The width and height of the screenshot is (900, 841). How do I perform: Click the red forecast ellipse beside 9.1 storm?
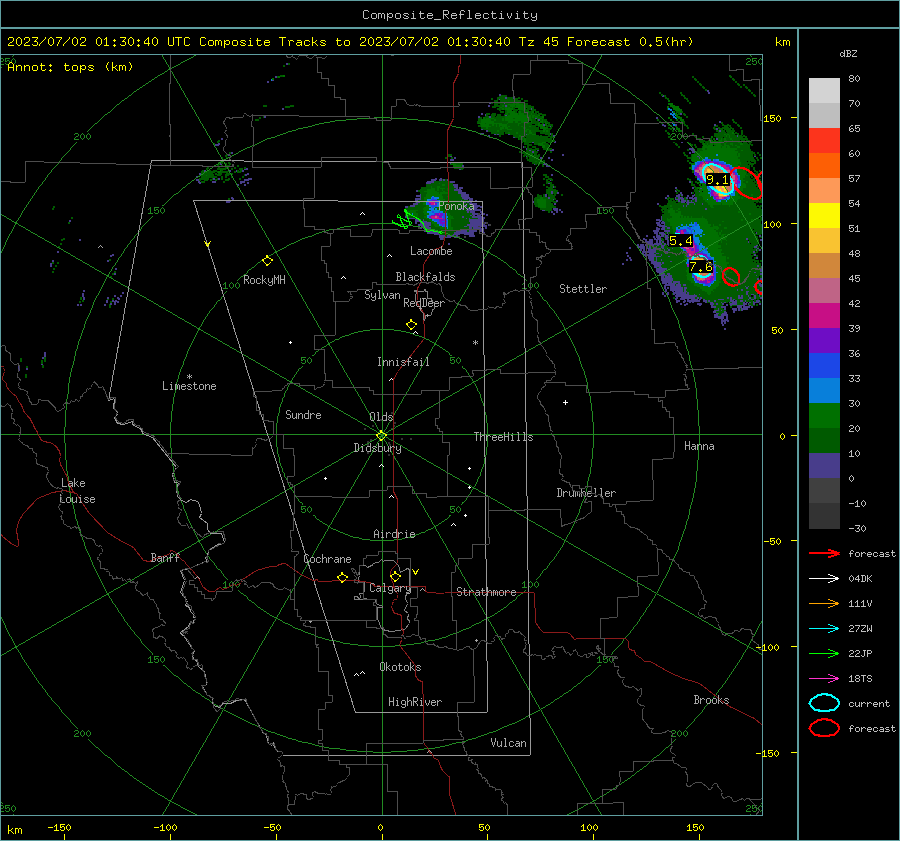pos(746,183)
